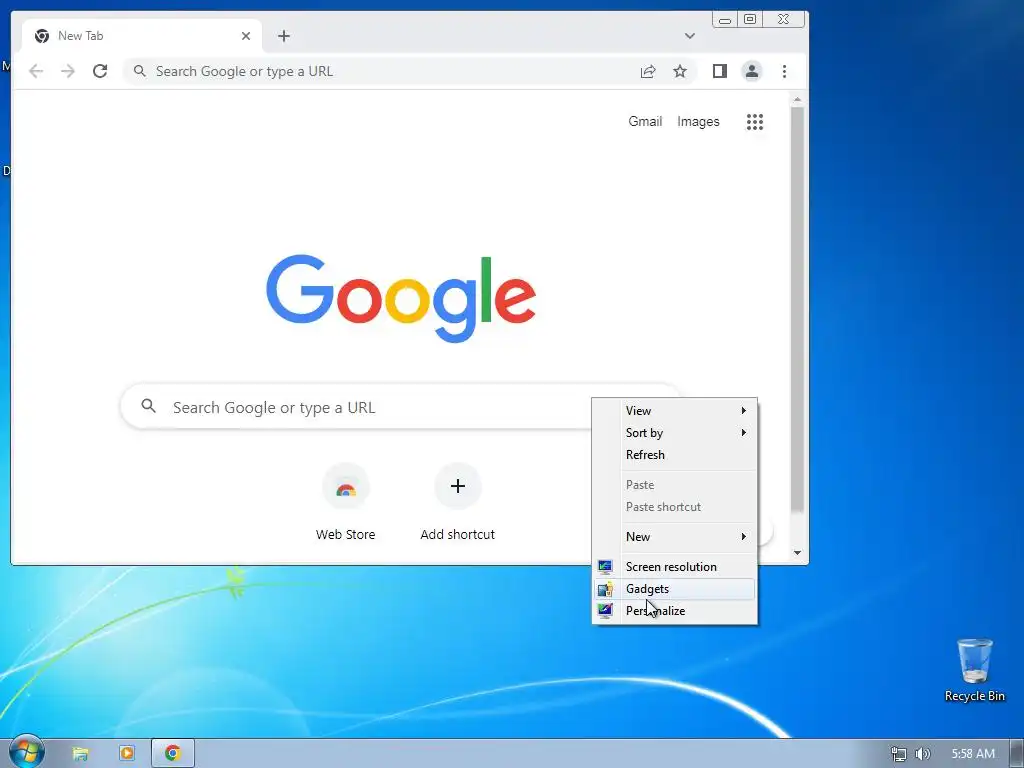
Task: Open a new tab with the plus button
Action: coord(283,36)
